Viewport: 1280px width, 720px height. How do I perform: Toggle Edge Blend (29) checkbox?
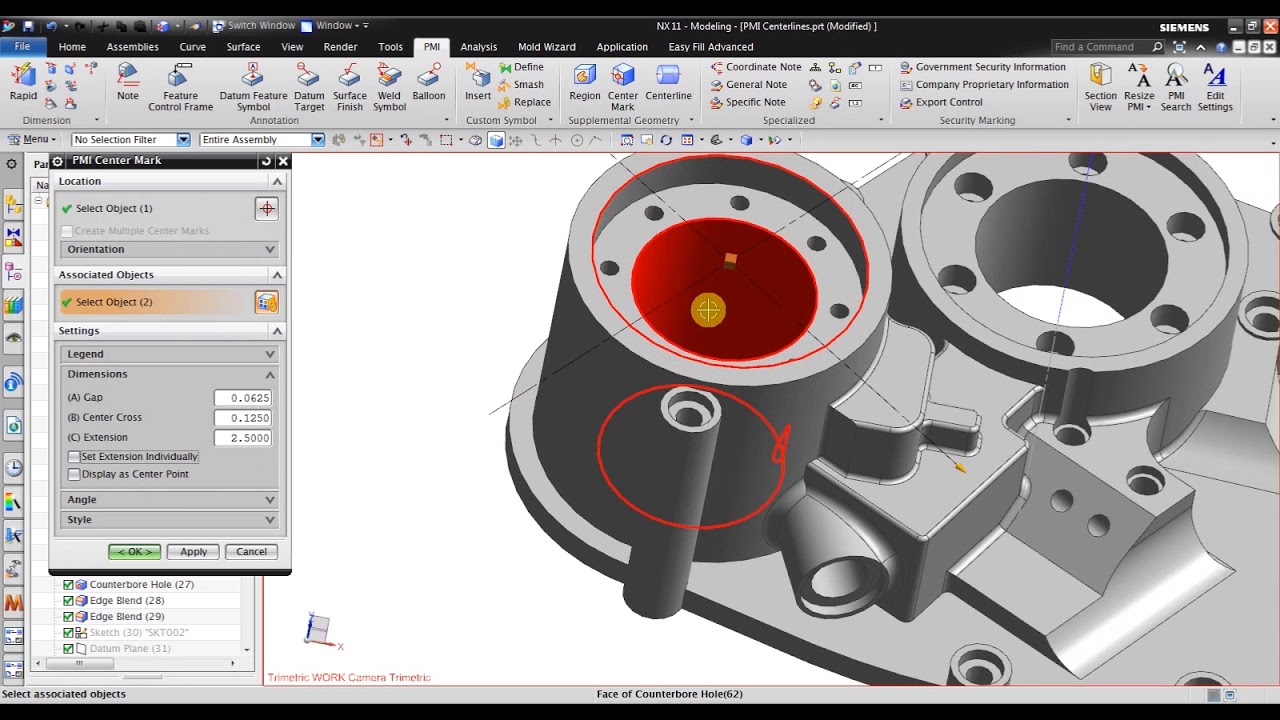68,616
